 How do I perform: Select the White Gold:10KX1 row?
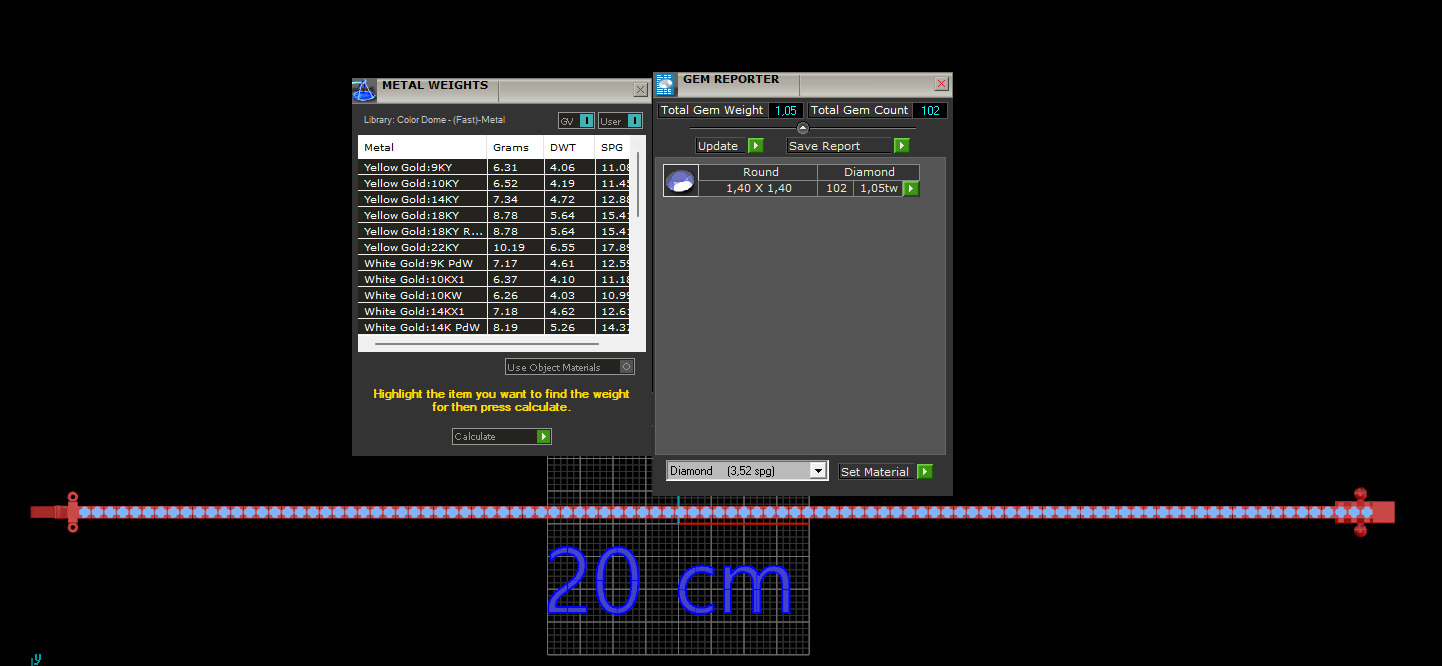494,279
